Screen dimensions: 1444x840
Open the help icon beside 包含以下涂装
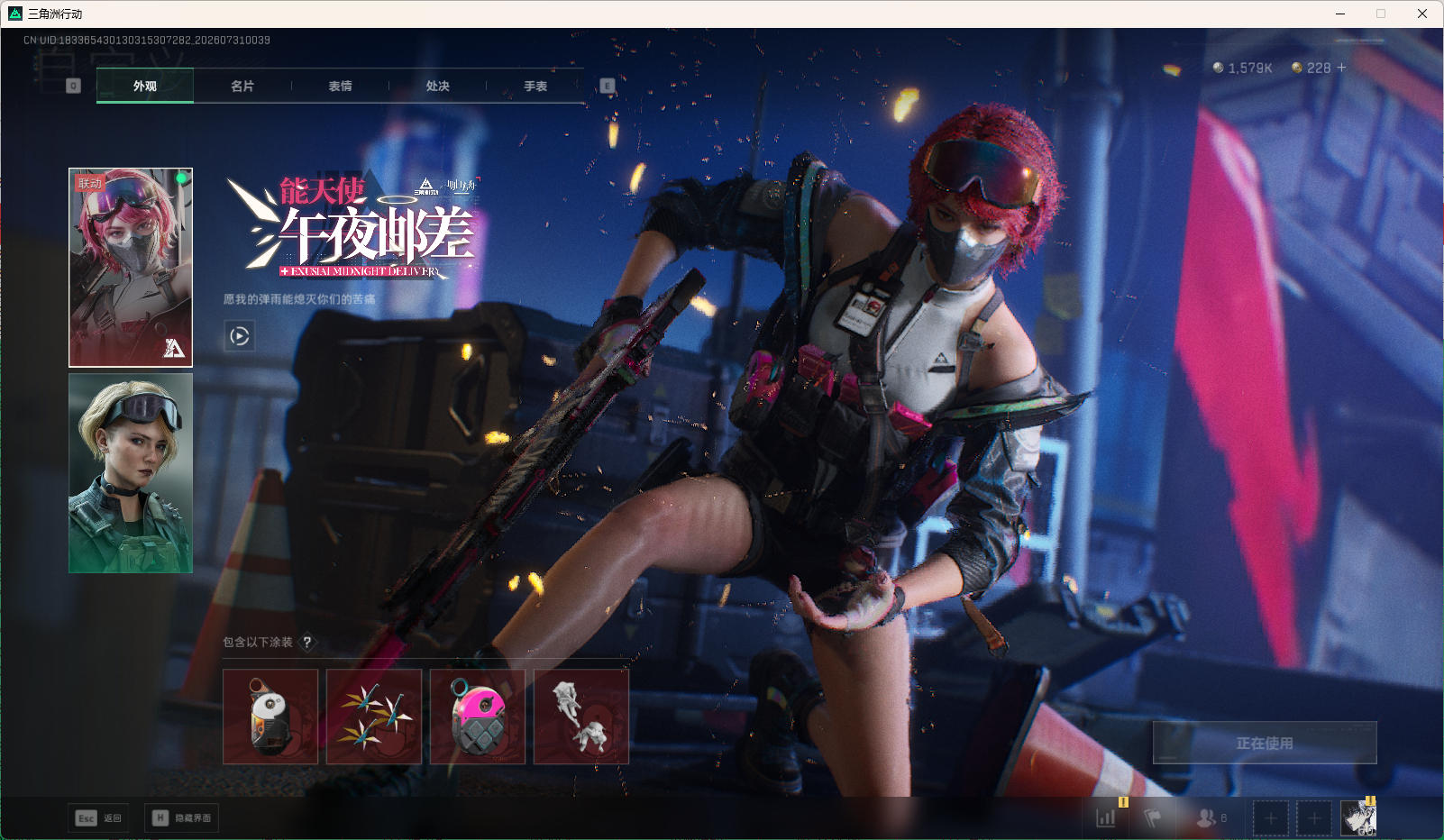coord(307,642)
